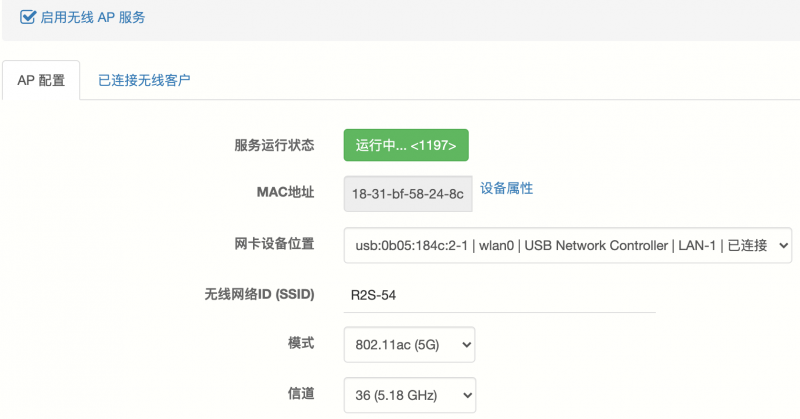Click the 启用无线 AP 服务 label text

92,17
